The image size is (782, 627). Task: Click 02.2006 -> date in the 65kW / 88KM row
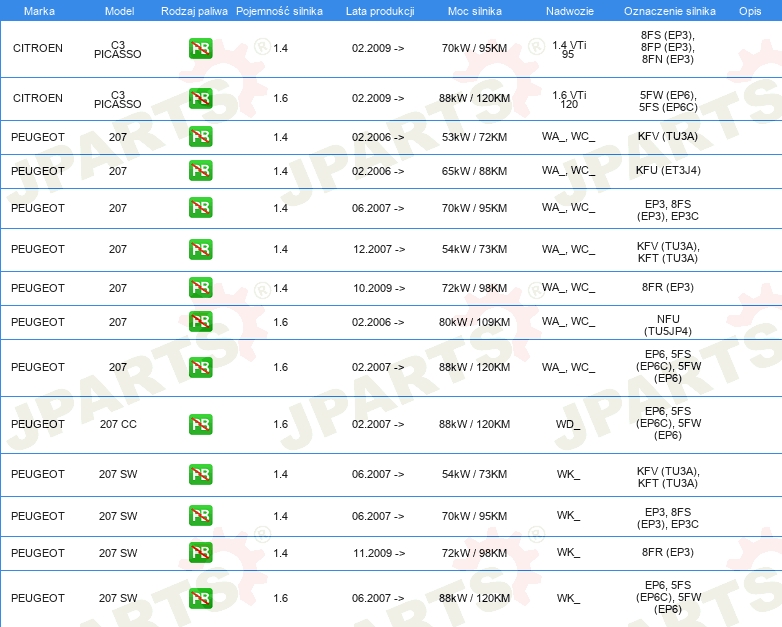click(378, 171)
